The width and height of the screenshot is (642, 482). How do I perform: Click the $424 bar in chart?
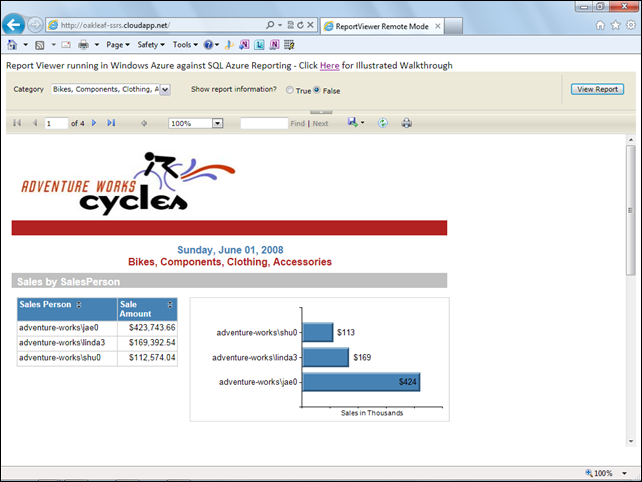[361, 382]
